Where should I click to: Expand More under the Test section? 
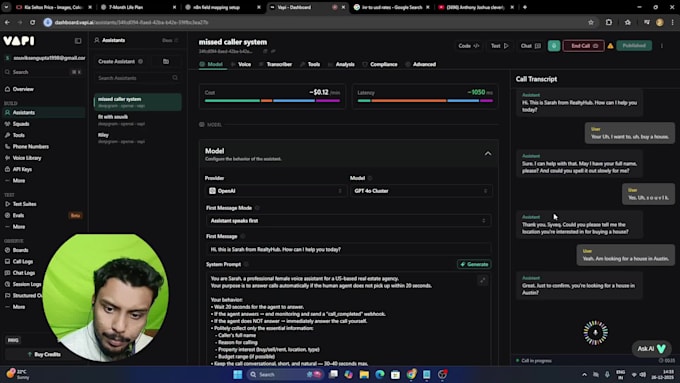(19, 226)
